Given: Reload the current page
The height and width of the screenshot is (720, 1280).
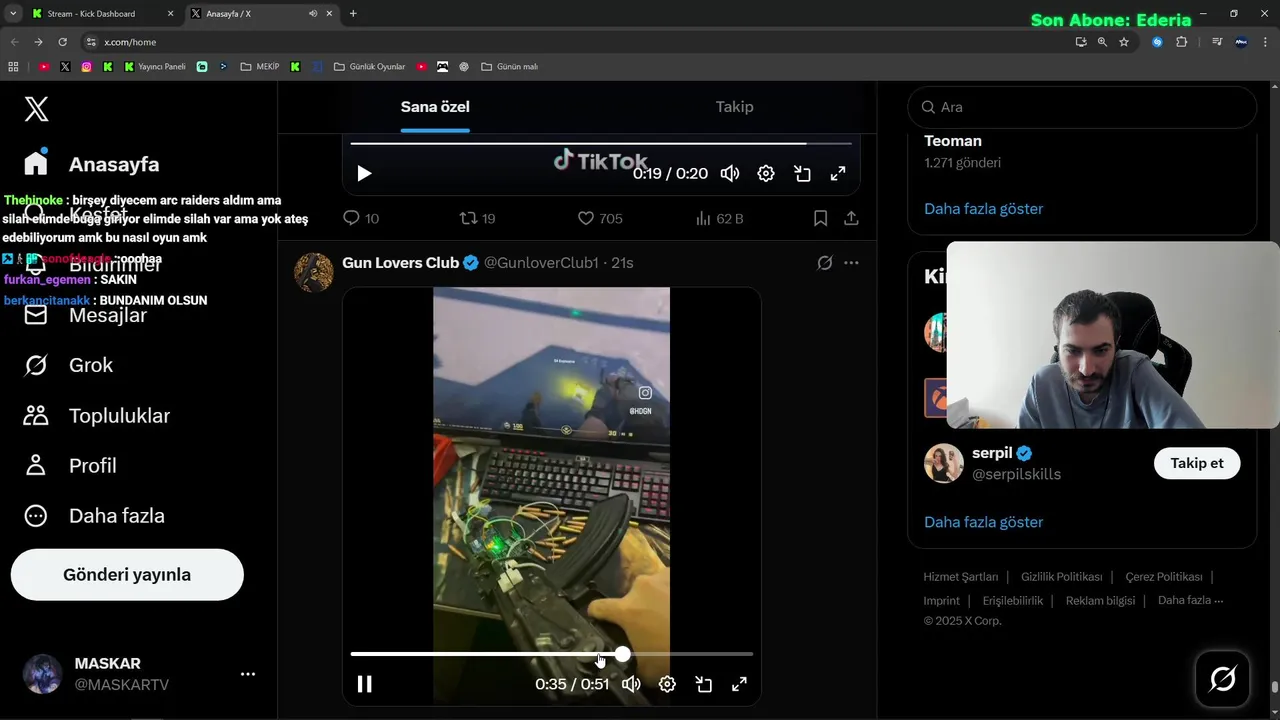Looking at the screenshot, I should 62,42.
